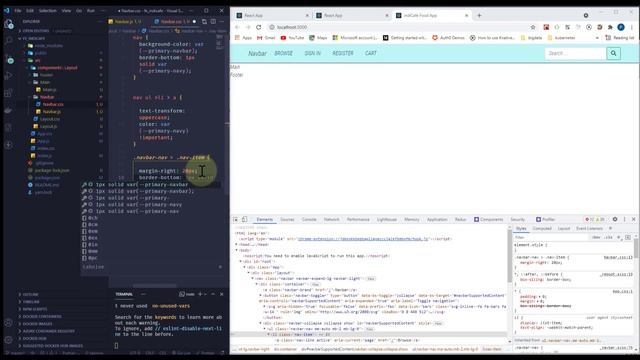Open the Search view in VS Code
Image resolution: width=640 pixels, height=360 pixels.
pos(9,41)
